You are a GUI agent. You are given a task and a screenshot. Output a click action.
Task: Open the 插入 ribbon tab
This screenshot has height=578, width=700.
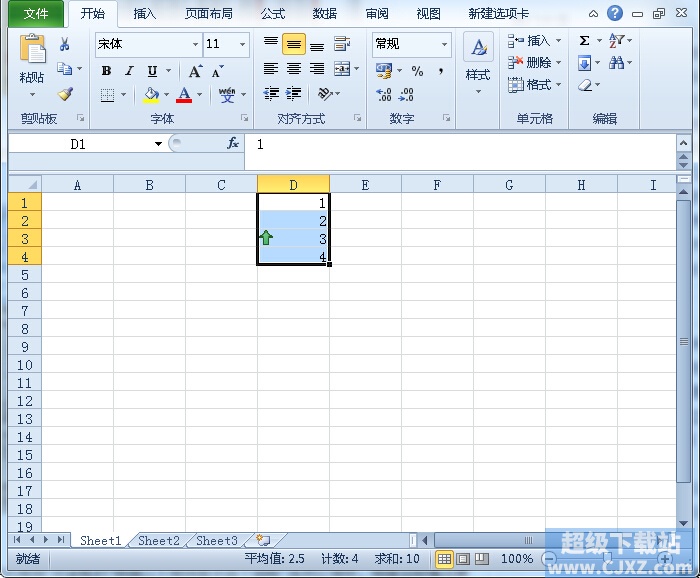145,14
